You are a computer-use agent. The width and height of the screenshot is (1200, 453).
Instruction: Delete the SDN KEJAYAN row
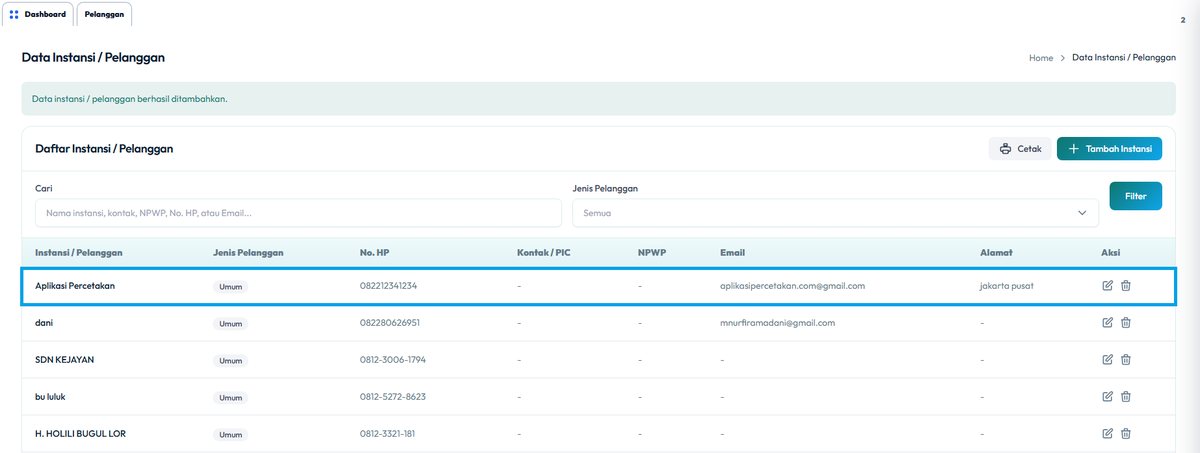pos(1126,360)
